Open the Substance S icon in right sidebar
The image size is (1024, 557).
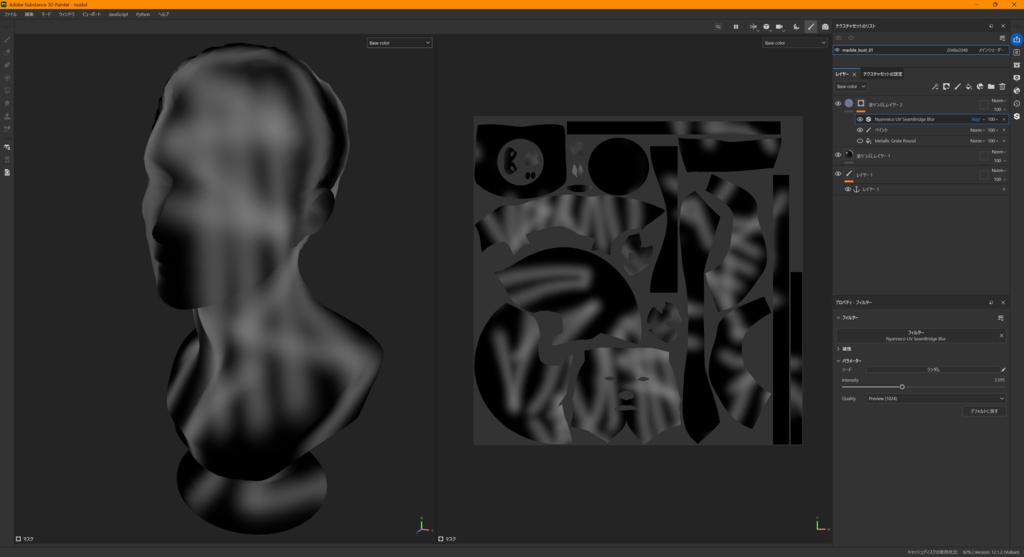pos(1017,116)
